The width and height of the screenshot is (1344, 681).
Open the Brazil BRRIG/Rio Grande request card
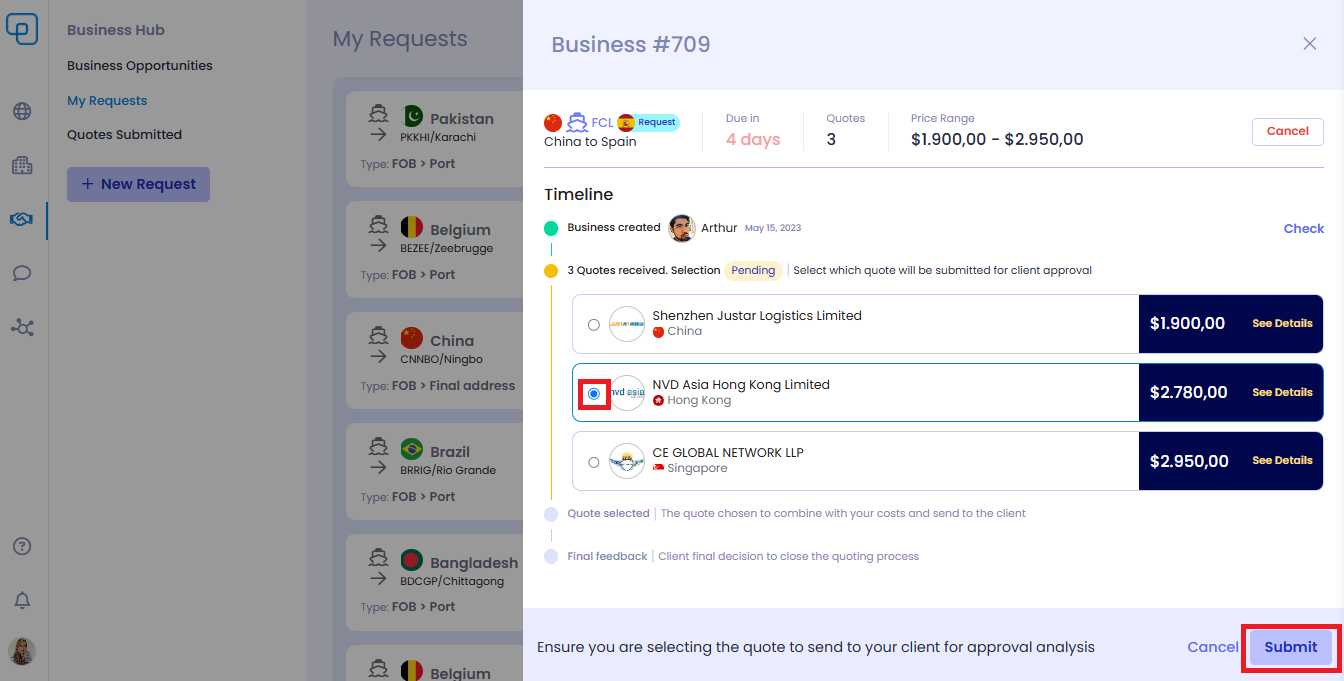coord(434,472)
